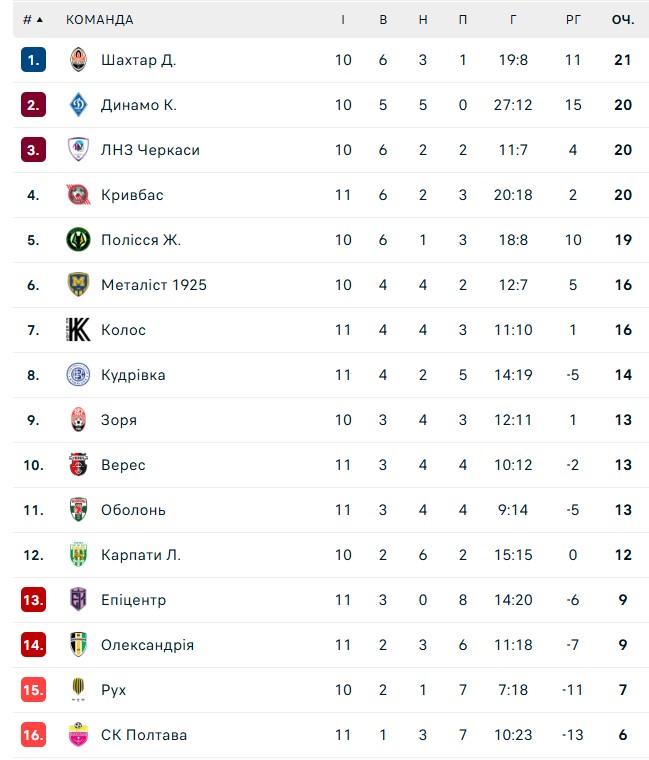
Task: Click the LNZ Cherkasy team emblem
Action: click(x=78, y=150)
